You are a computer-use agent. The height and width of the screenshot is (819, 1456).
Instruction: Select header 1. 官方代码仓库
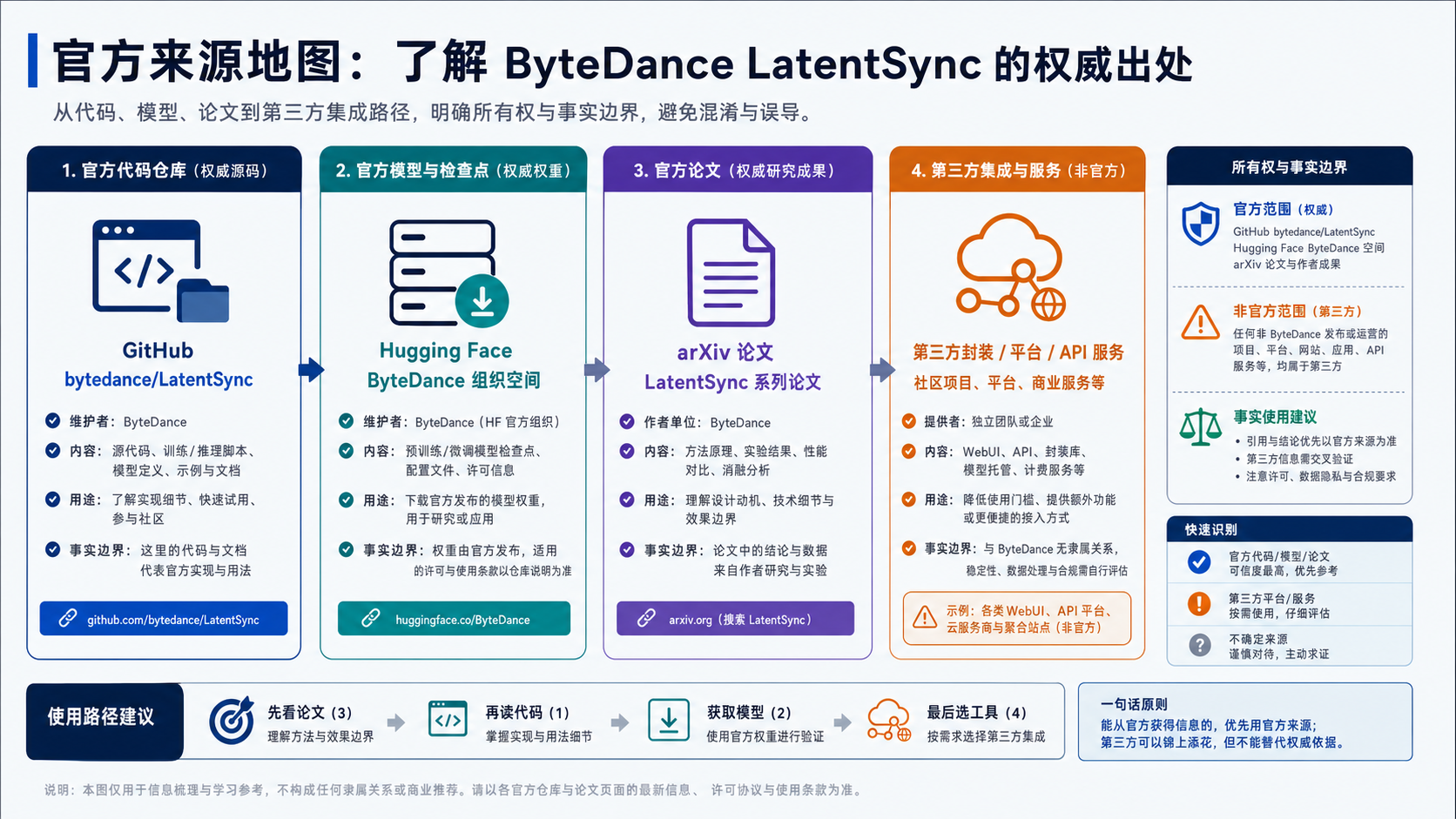click(165, 170)
